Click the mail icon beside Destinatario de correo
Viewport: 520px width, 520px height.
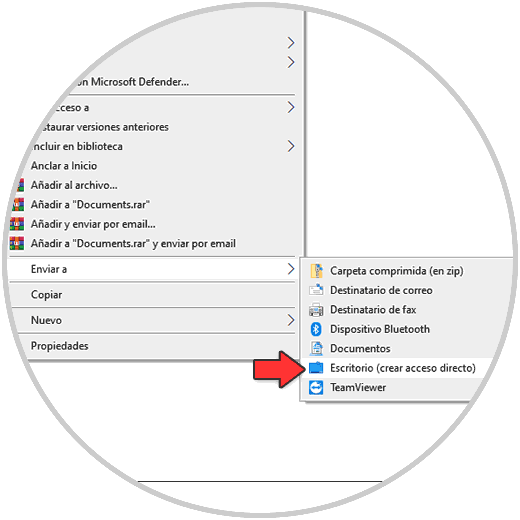click(x=316, y=290)
